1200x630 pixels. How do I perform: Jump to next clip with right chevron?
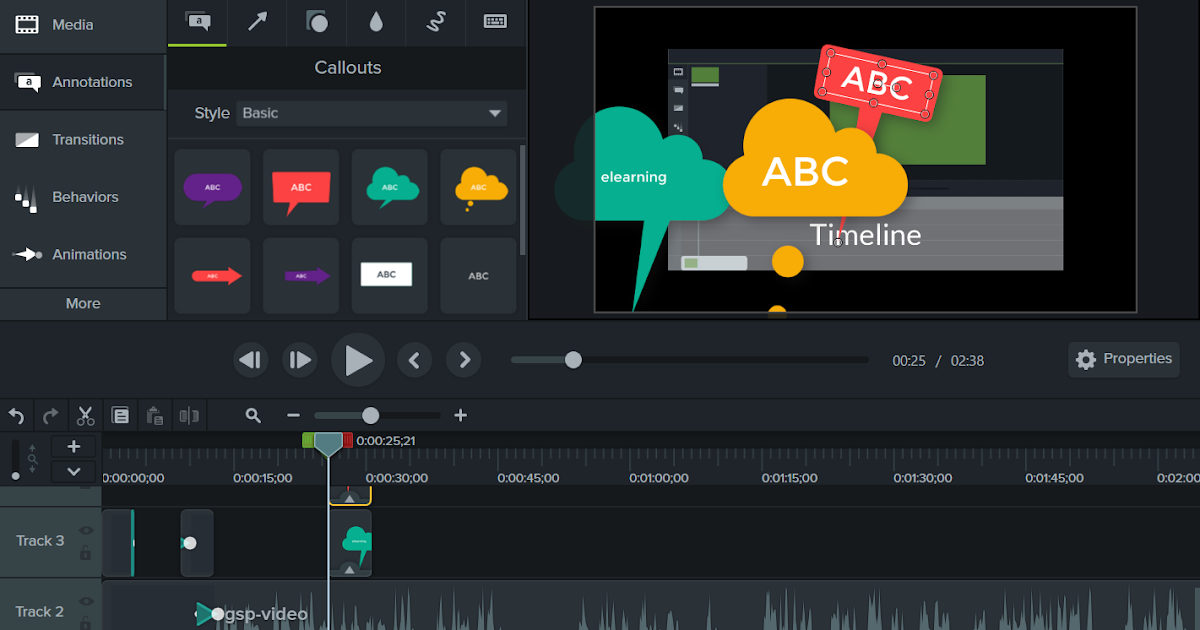(463, 360)
